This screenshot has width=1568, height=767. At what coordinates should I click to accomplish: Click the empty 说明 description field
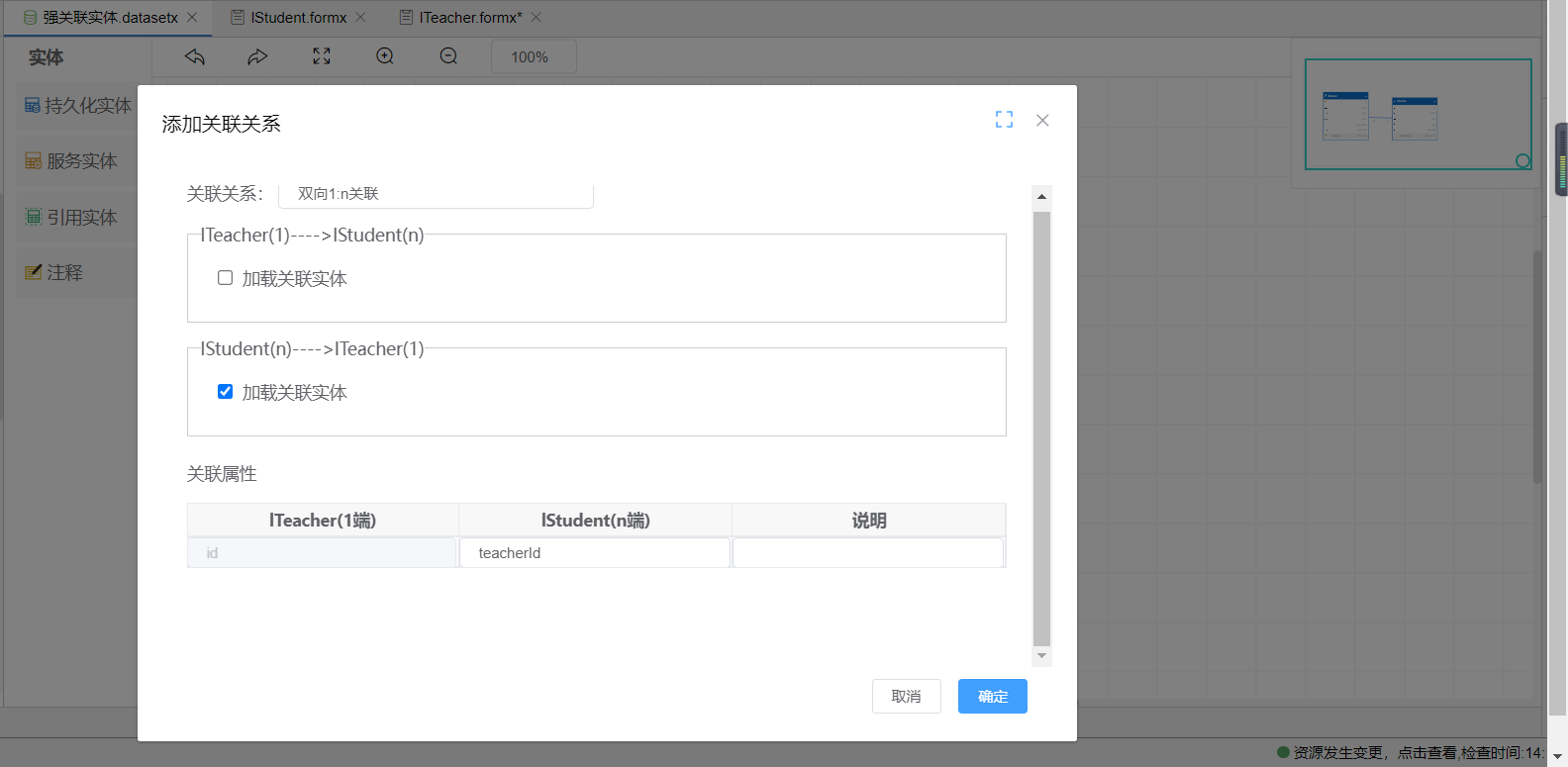pyautogui.click(x=868, y=553)
